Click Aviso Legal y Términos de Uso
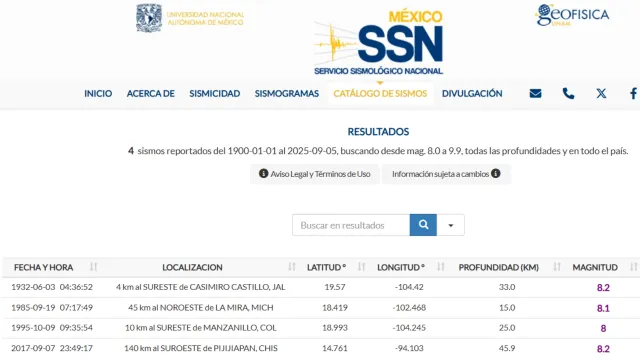Screen dimensions: 640x360 pos(315,174)
